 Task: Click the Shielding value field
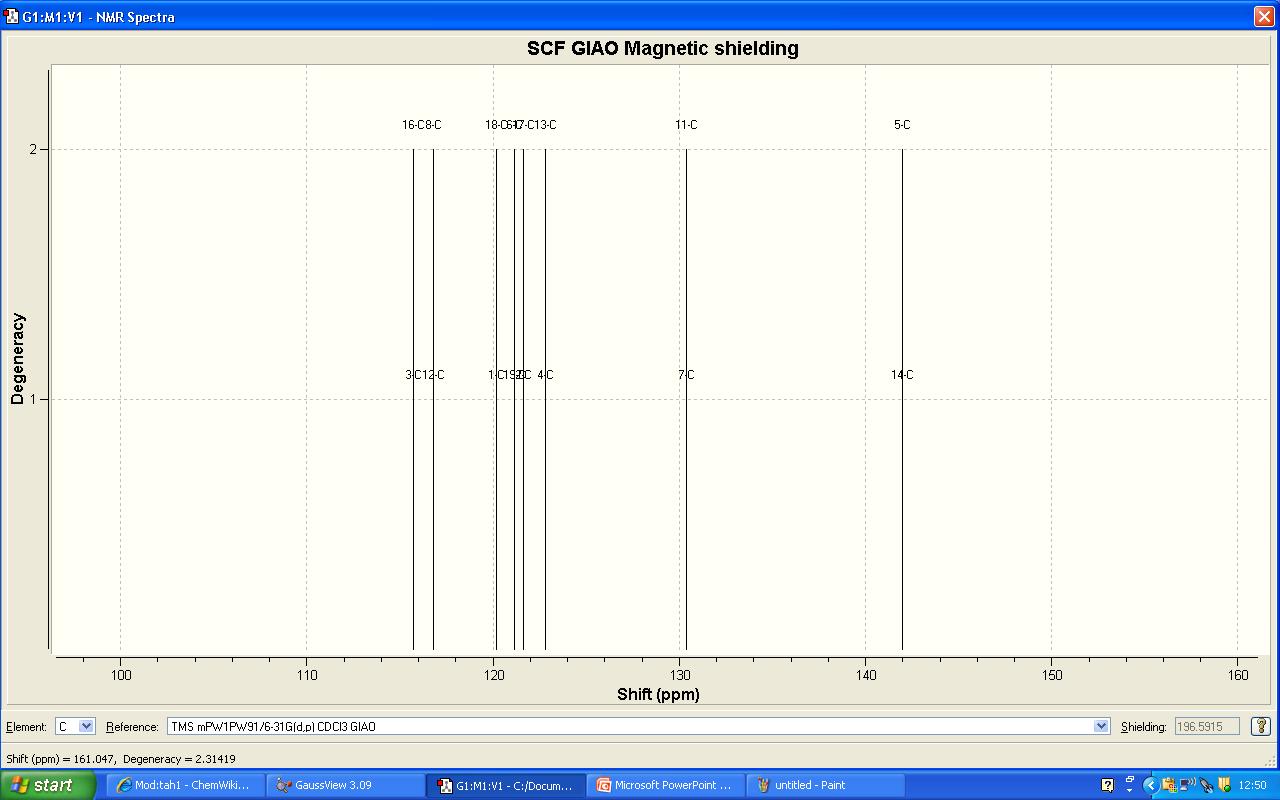click(x=1207, y=726)
